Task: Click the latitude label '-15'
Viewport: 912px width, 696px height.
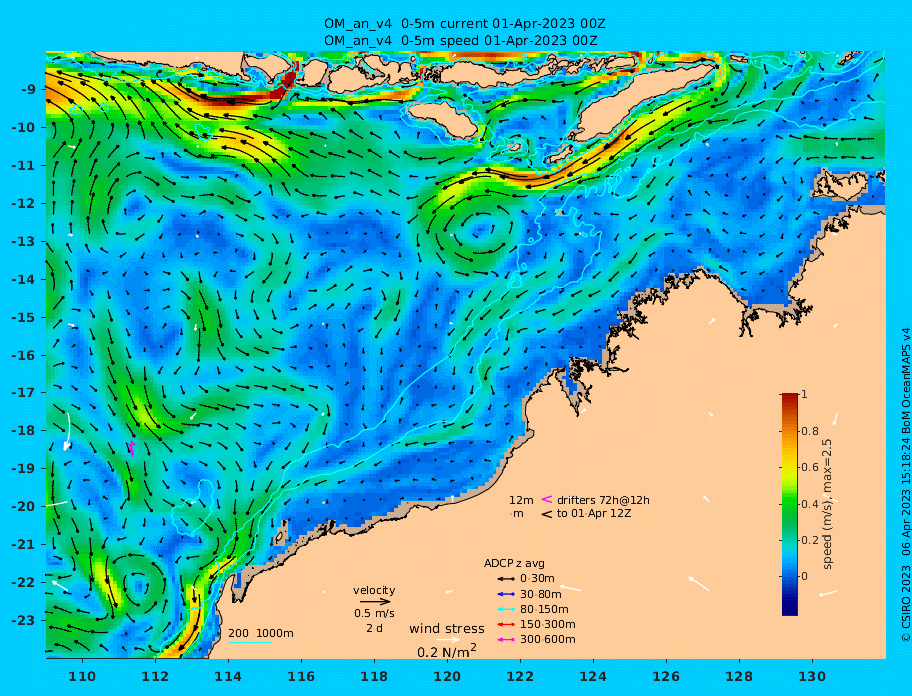Action: (x=25, y=317)
